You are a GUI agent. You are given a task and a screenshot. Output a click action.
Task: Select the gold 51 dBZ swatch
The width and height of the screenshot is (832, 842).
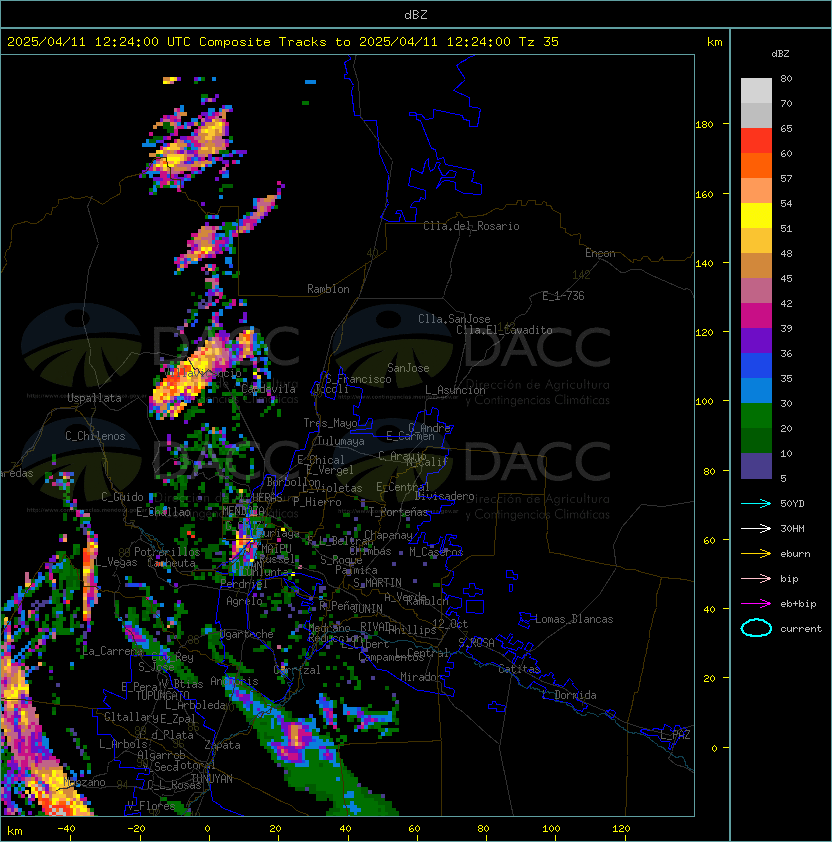756,241
